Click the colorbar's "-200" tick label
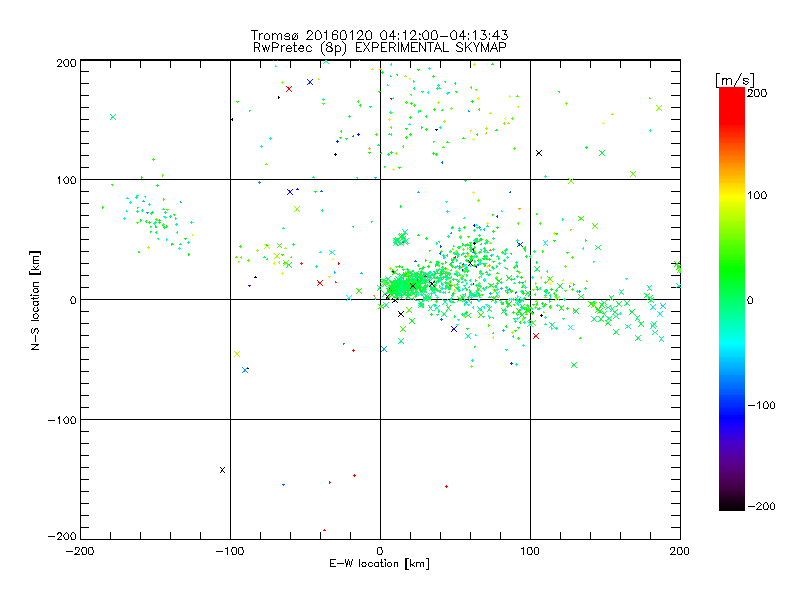The image size is (800, 600). [x=761, y=506]
